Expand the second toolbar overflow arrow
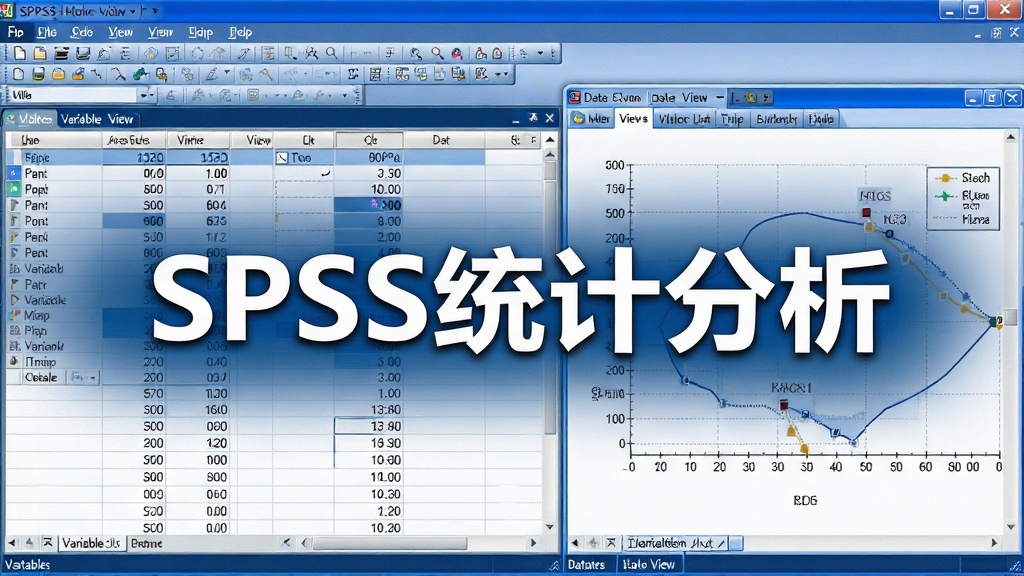Screen dimensions: 1024x576 click(x=505, y=74)
